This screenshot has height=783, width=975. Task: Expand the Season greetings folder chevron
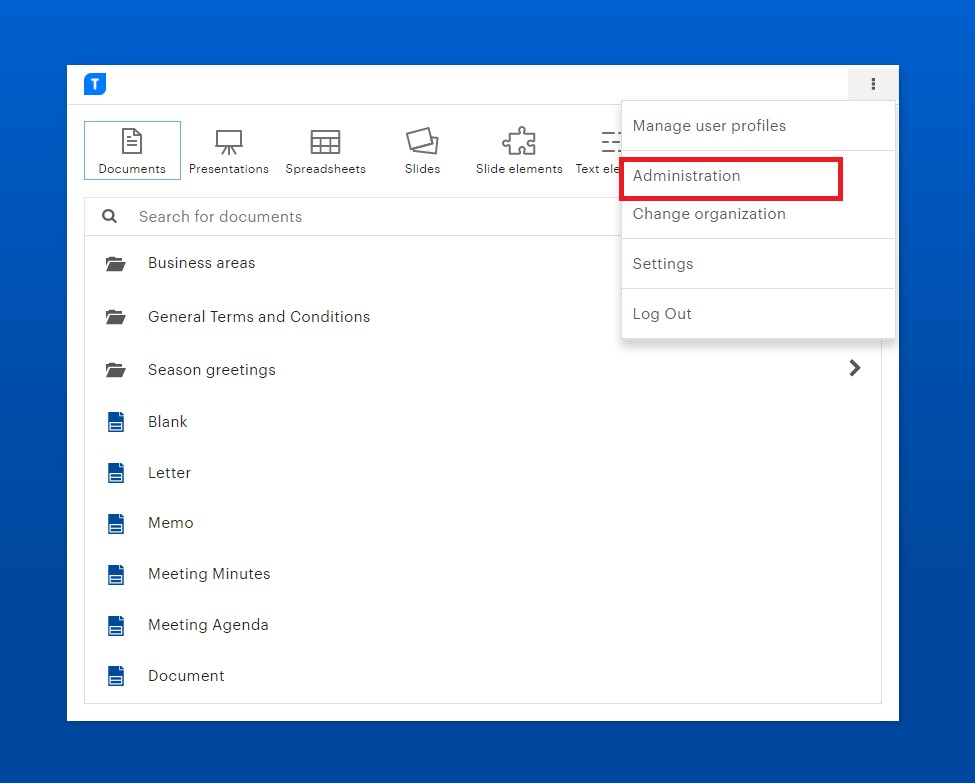coord(855,368)
